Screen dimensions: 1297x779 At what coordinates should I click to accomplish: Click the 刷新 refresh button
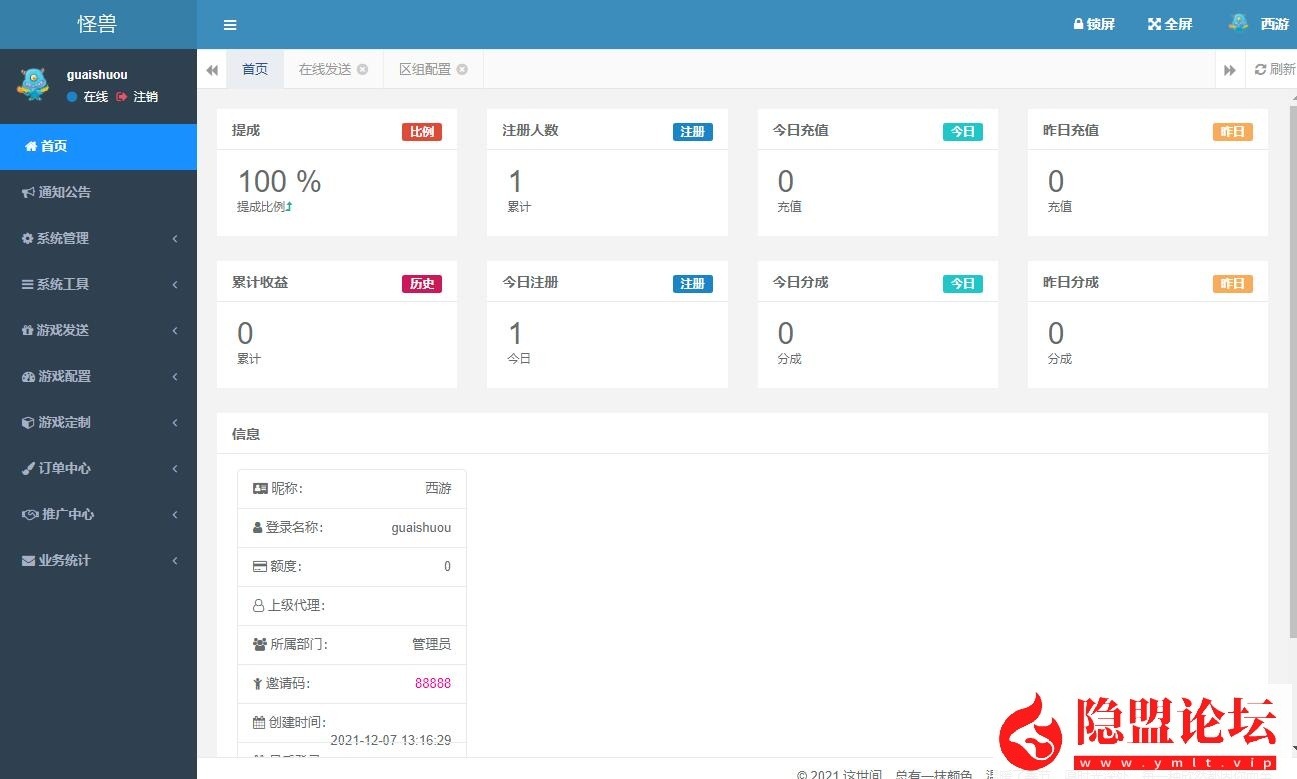(x=1272, y=69)
